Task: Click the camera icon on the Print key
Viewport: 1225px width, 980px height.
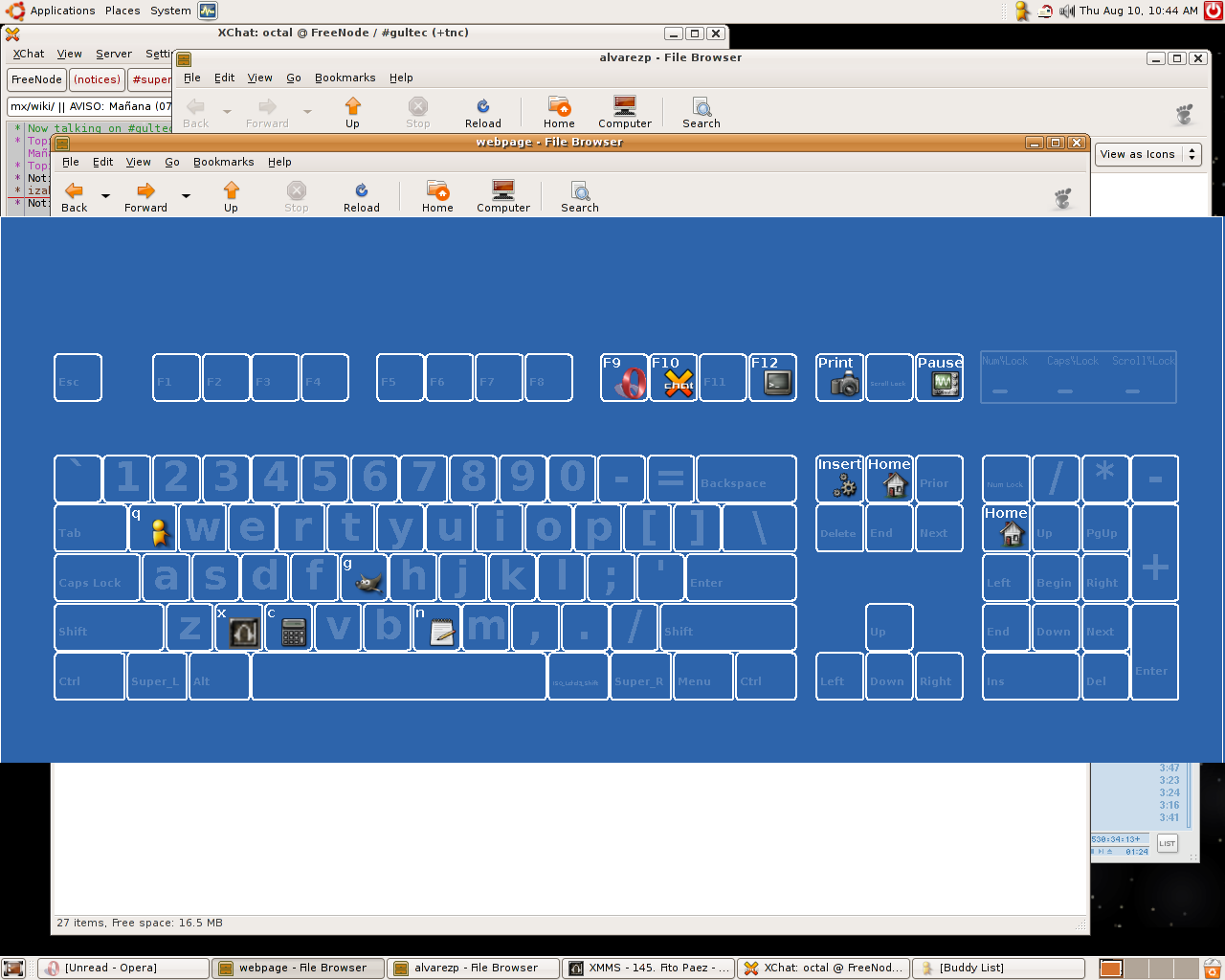Action: (x=843, y=384)
